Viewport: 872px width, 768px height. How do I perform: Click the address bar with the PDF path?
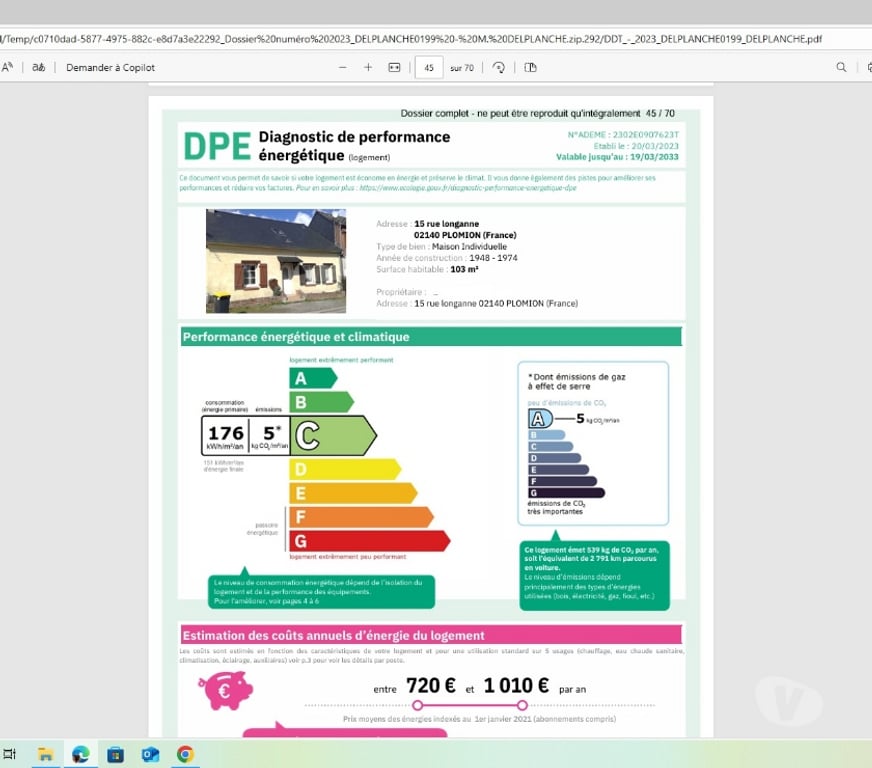tap(412, 39)
